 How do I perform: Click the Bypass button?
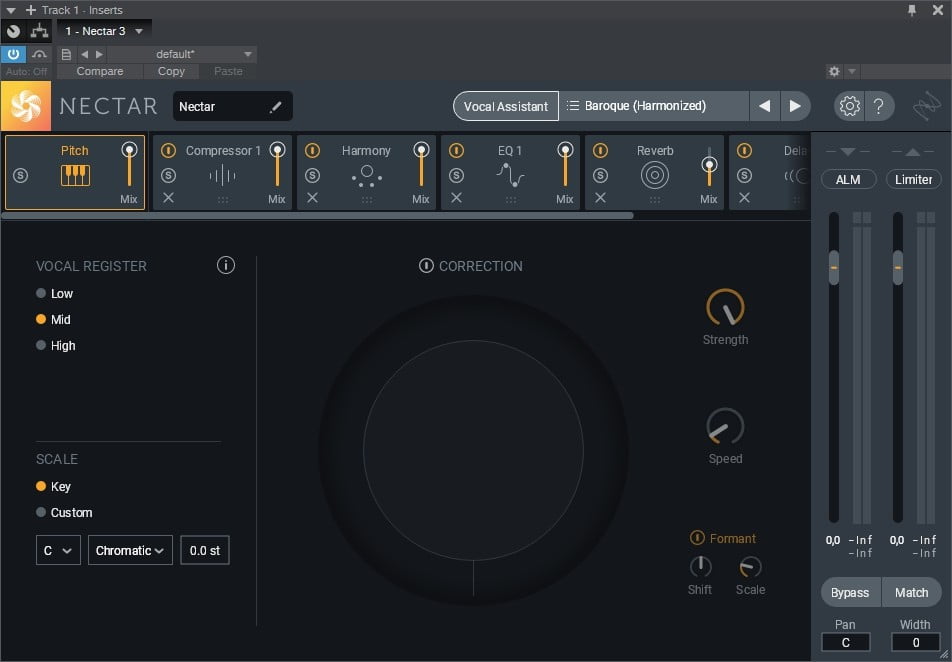click(850, 593)
